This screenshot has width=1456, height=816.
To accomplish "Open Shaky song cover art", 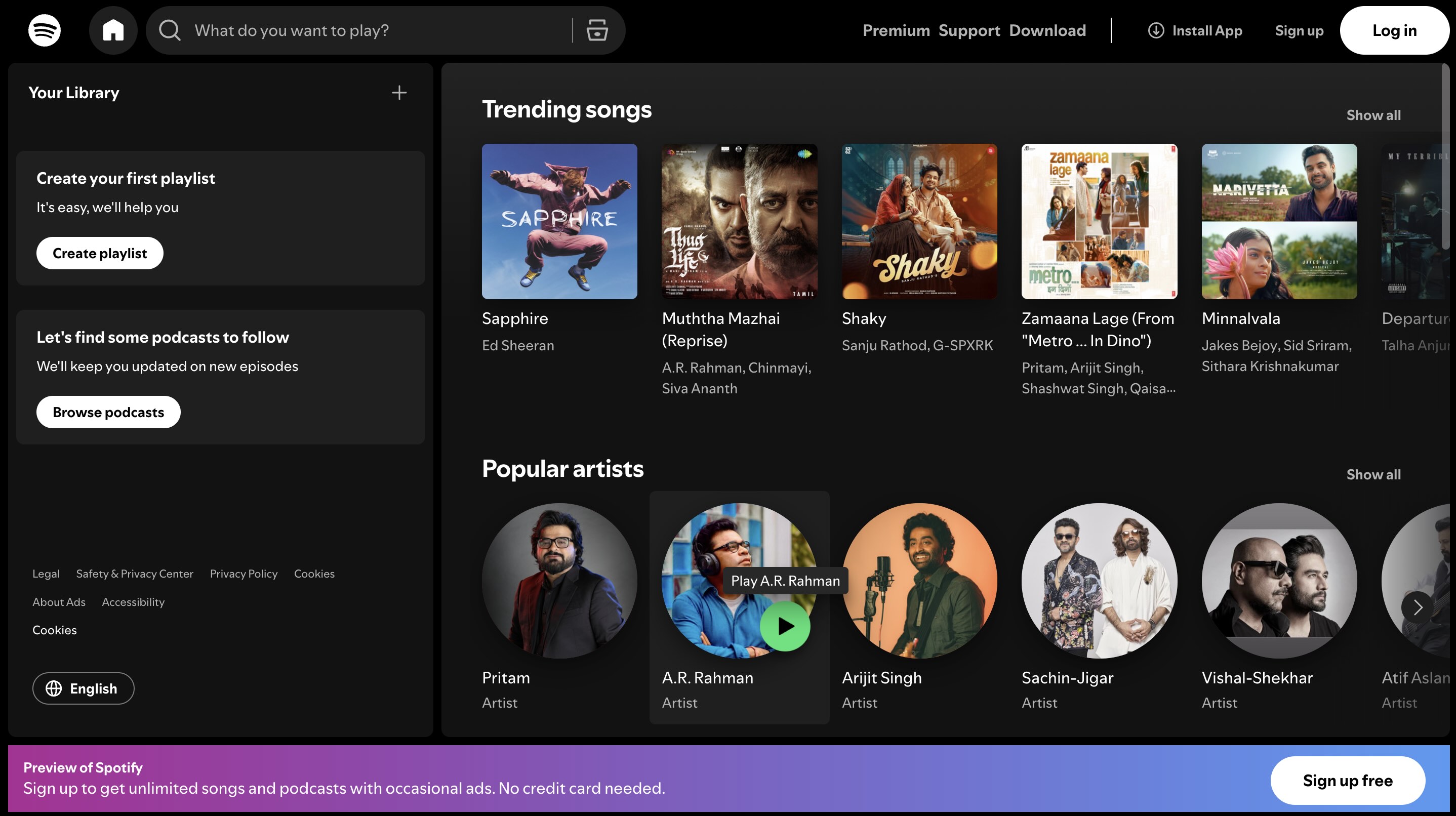I will tap(919, 222).
